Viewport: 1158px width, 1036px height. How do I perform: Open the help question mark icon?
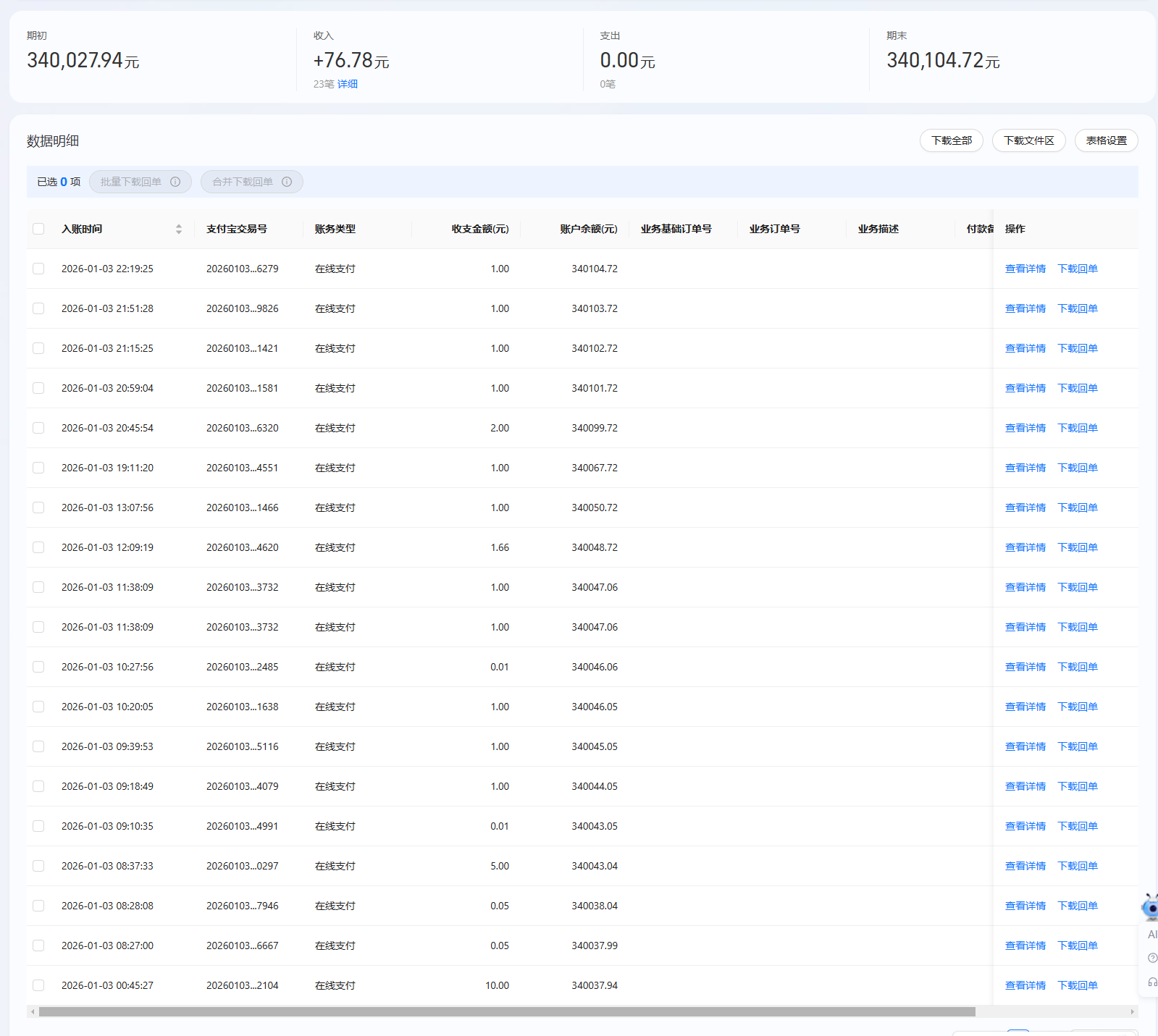point(1152,958)
